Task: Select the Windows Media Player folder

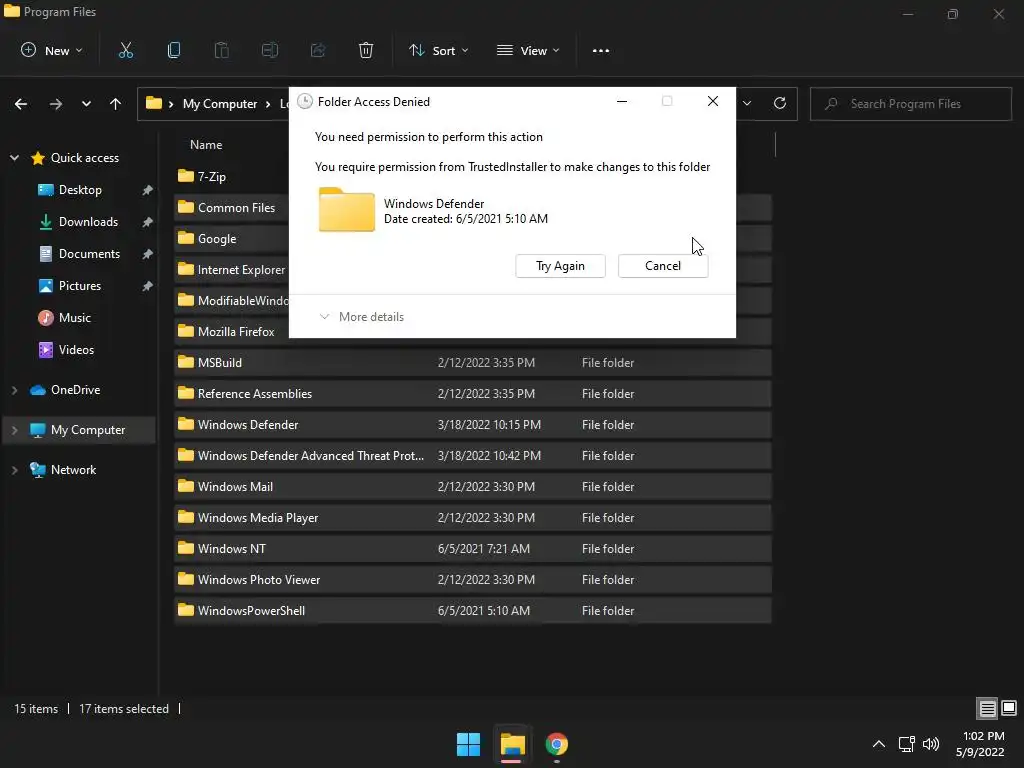Action: click(x=473, y=518)
